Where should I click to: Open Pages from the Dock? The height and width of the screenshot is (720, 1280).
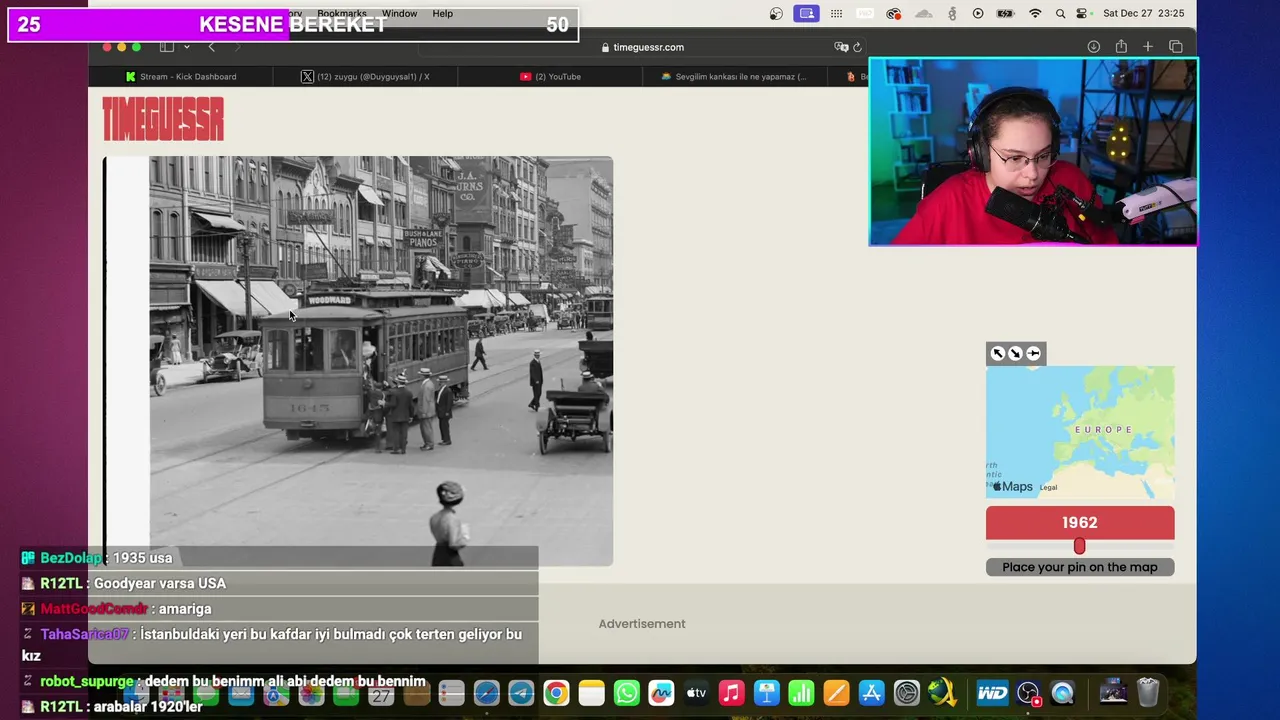pyautogui.click(x=836, y=692)
